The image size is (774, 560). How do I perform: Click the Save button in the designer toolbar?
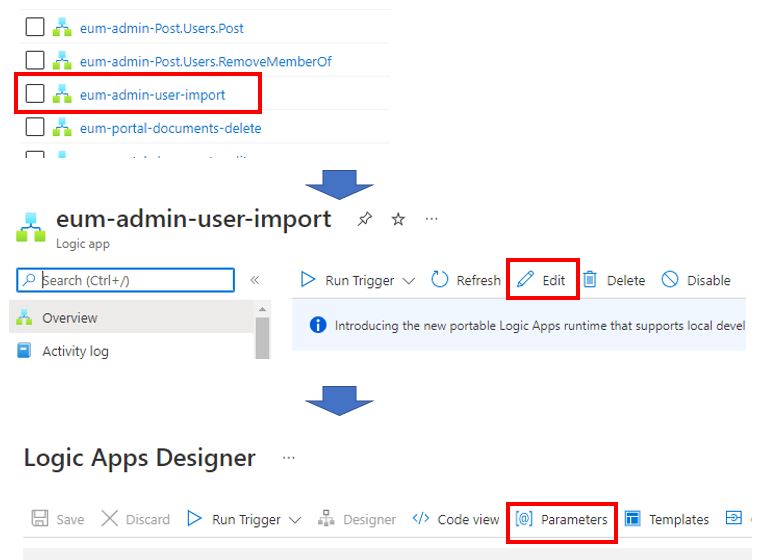57,519
